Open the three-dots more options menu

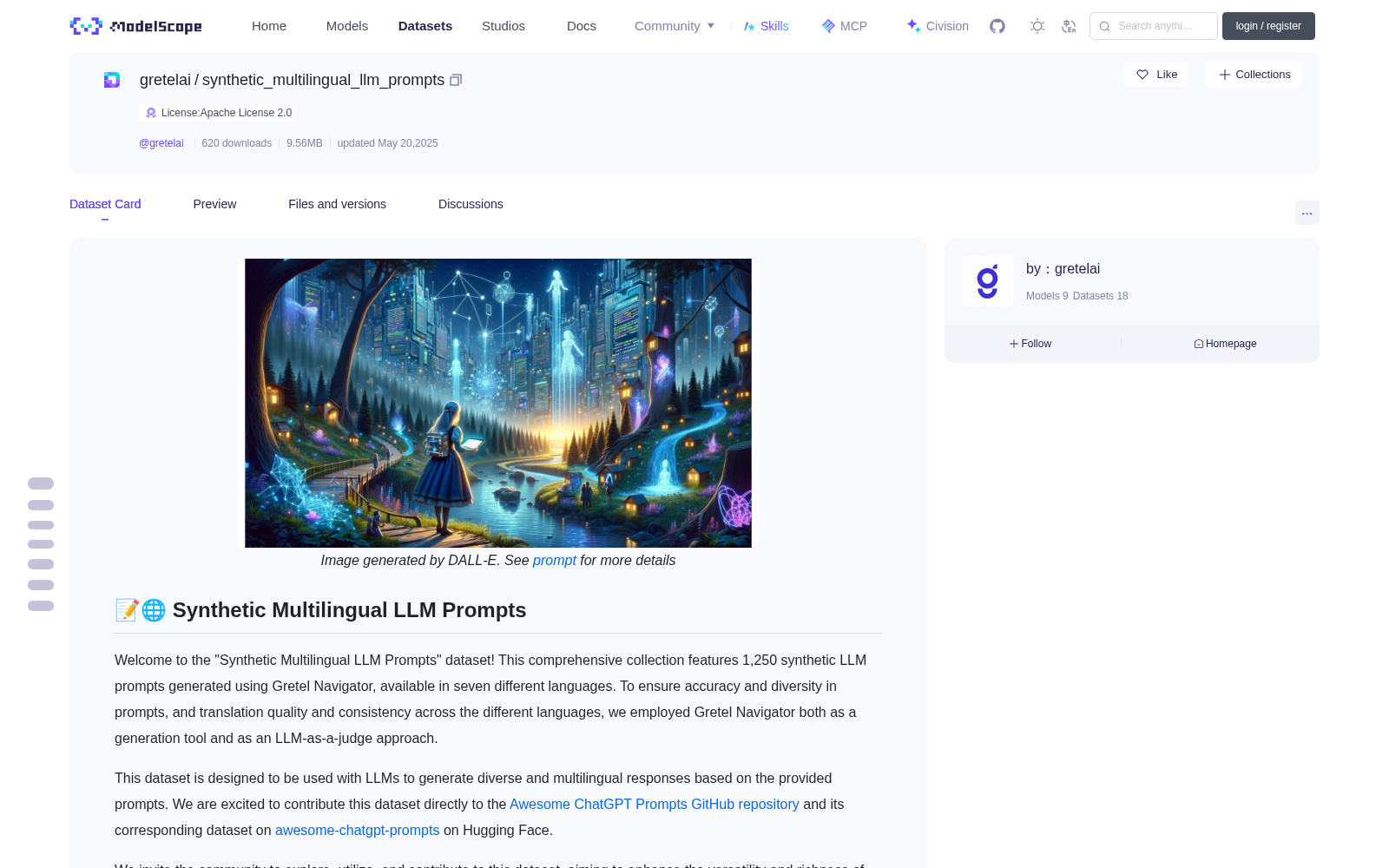pyautogui.click(x=1307, y=213)
